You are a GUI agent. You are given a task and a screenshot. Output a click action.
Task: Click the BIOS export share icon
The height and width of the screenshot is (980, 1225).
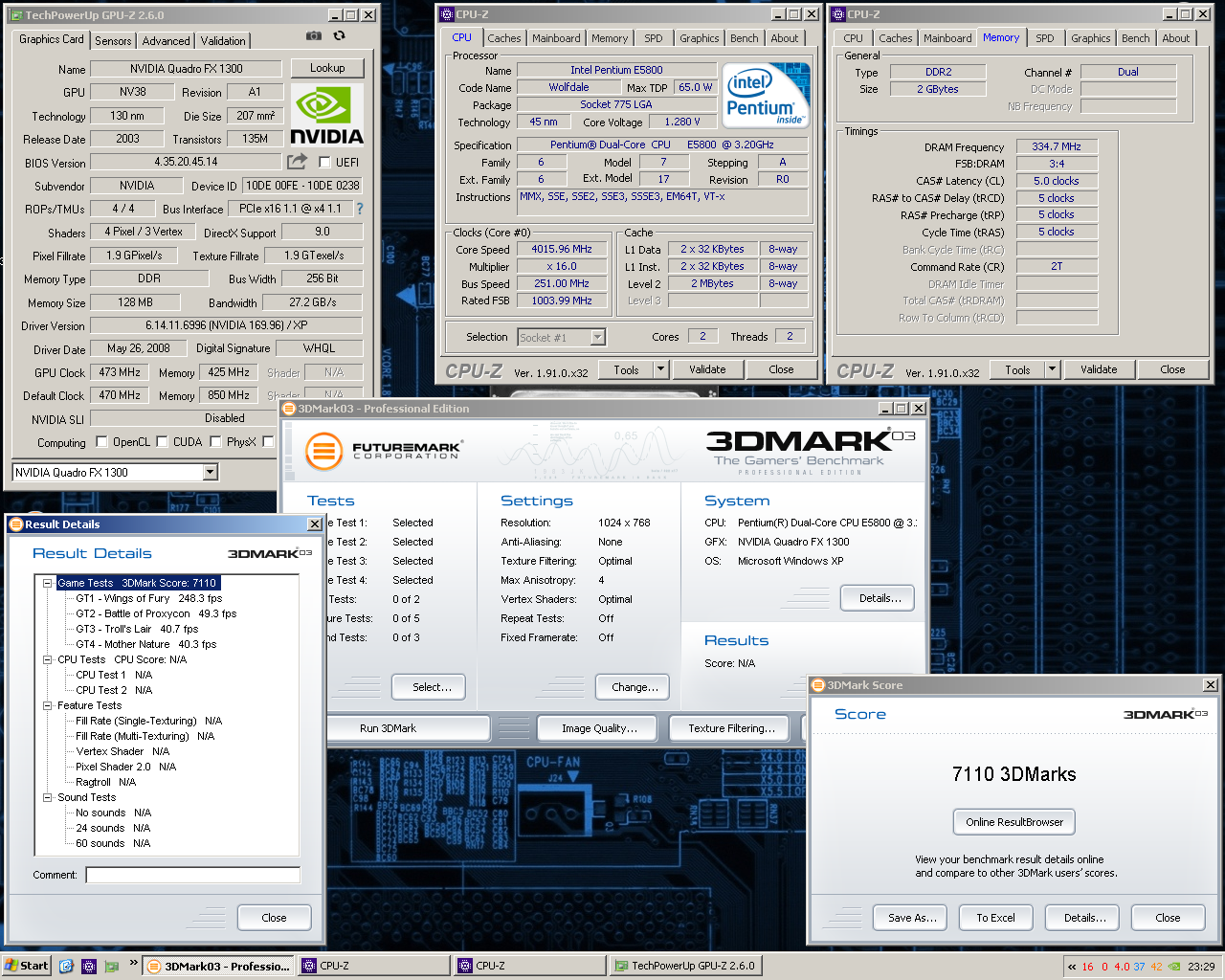coord(298,162)
